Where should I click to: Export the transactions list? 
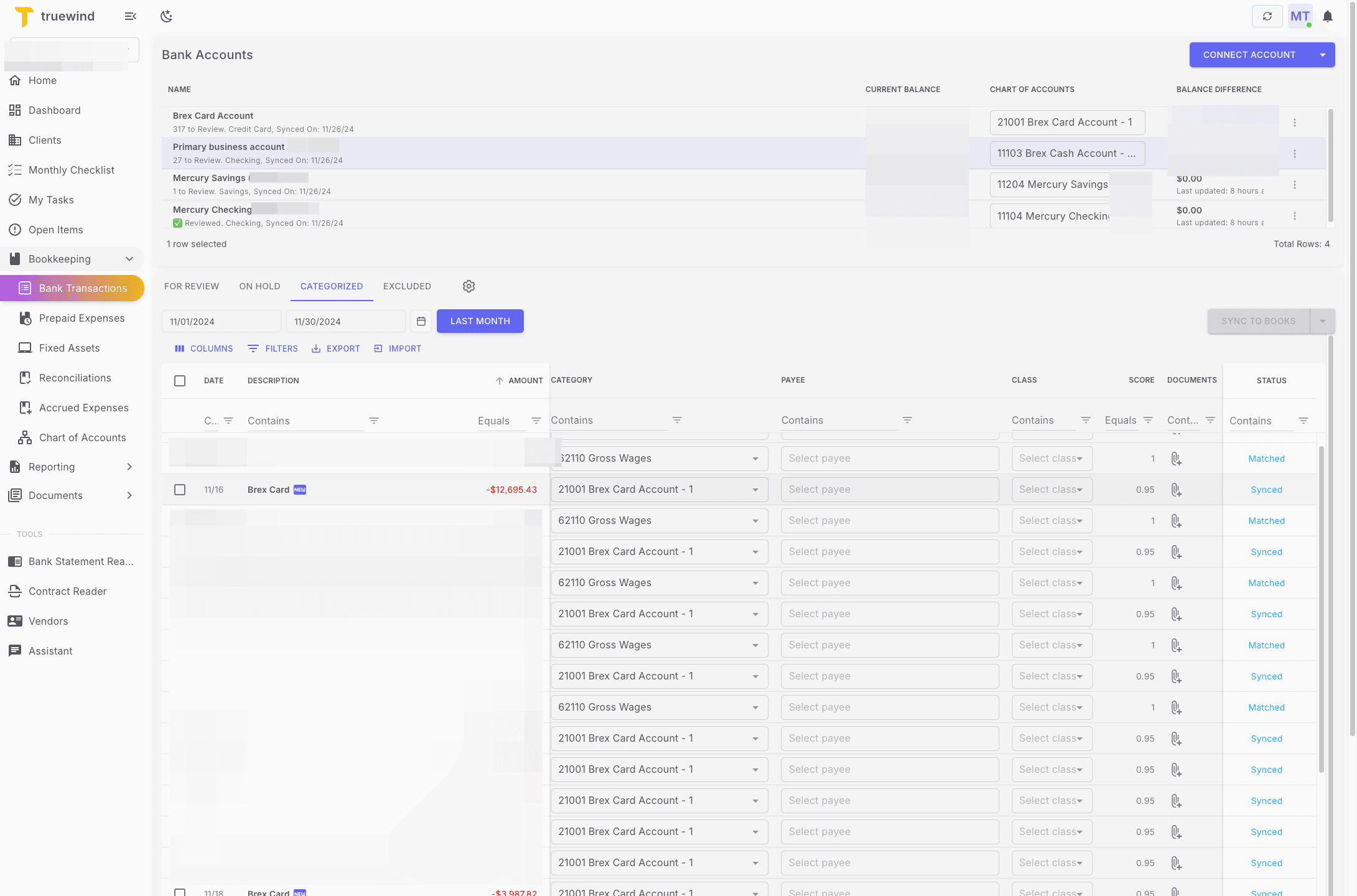(335, 348)
